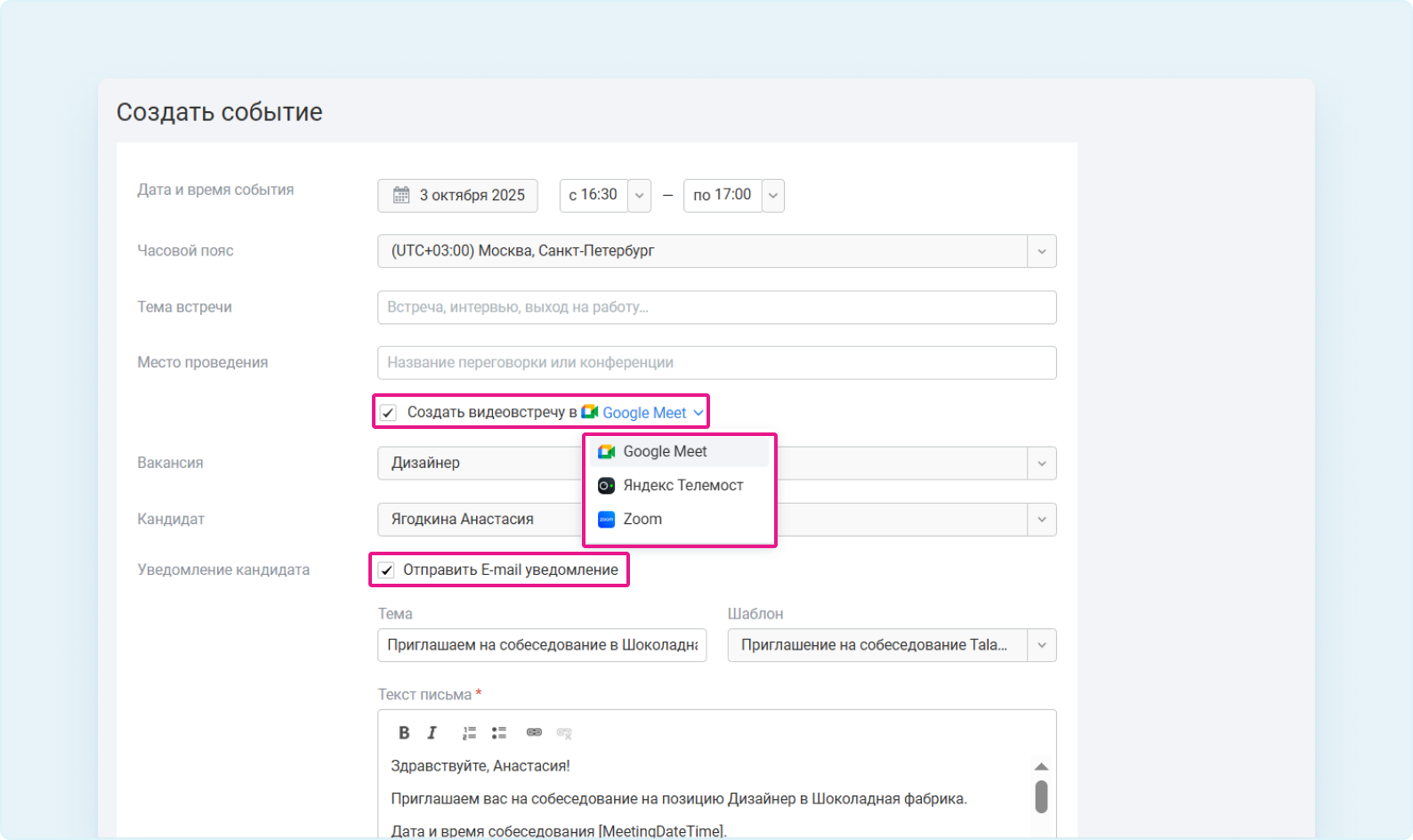Click the meeting topic input field
1413x840 pixels.
coord(716,308)
